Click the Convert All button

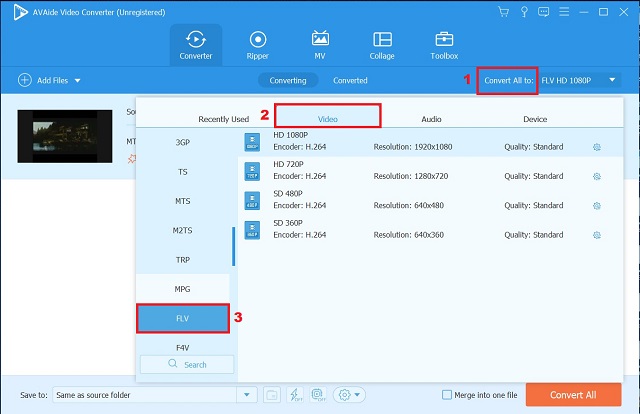click(x=573, y=395)
